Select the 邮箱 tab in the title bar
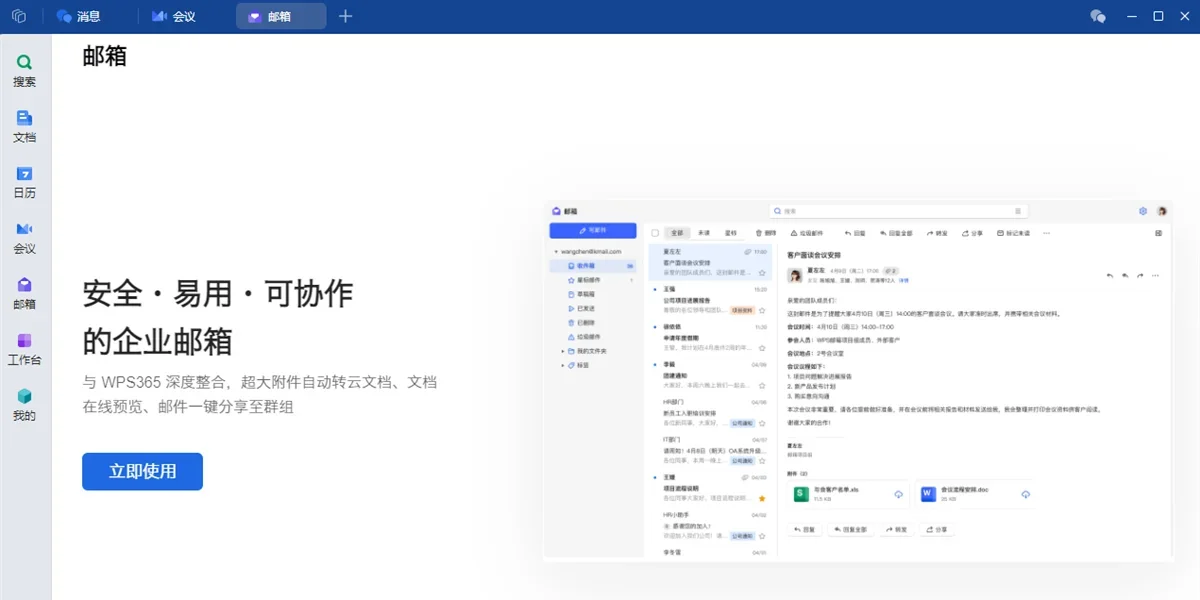 (281, 16)
